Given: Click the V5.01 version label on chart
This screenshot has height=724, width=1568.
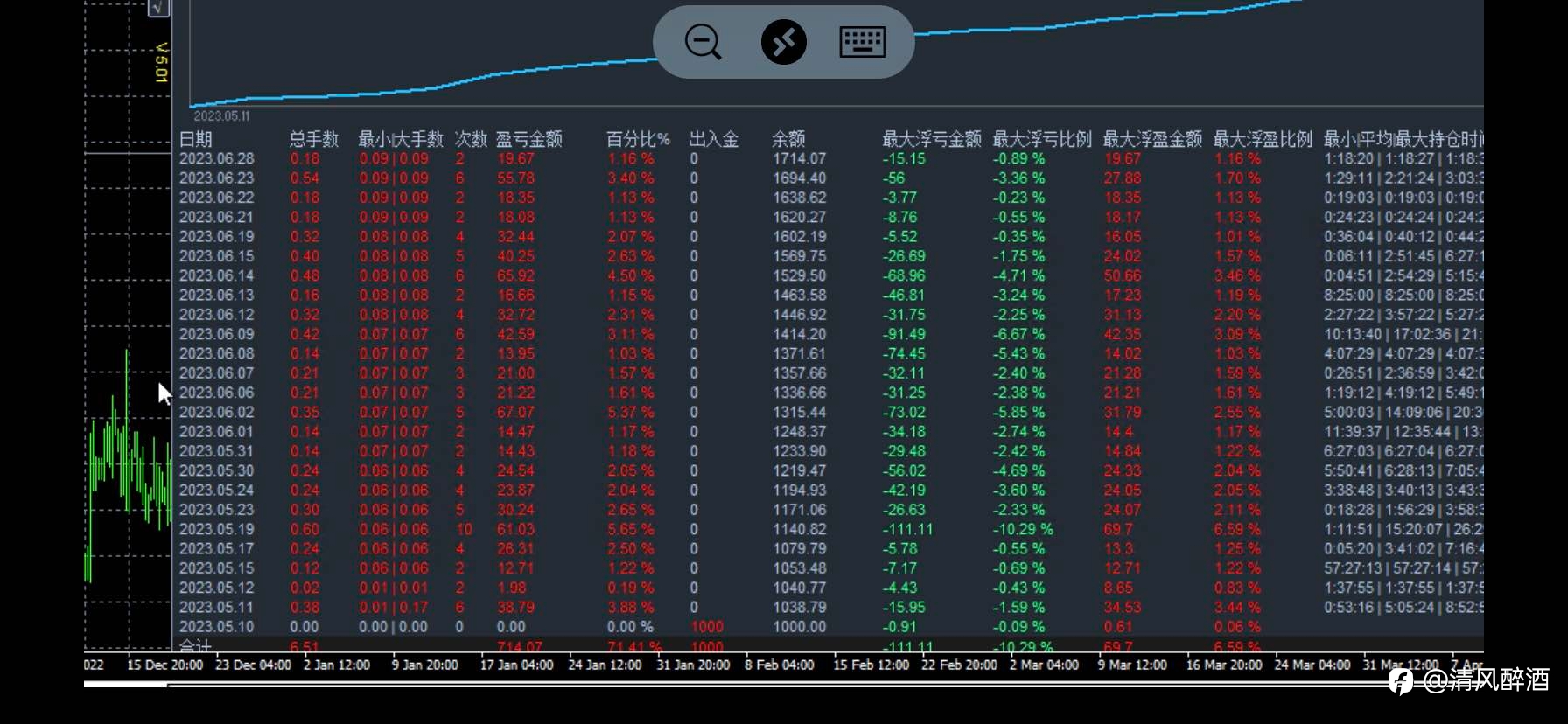Looking at the screenshot, I should click(x=161, y=62).
